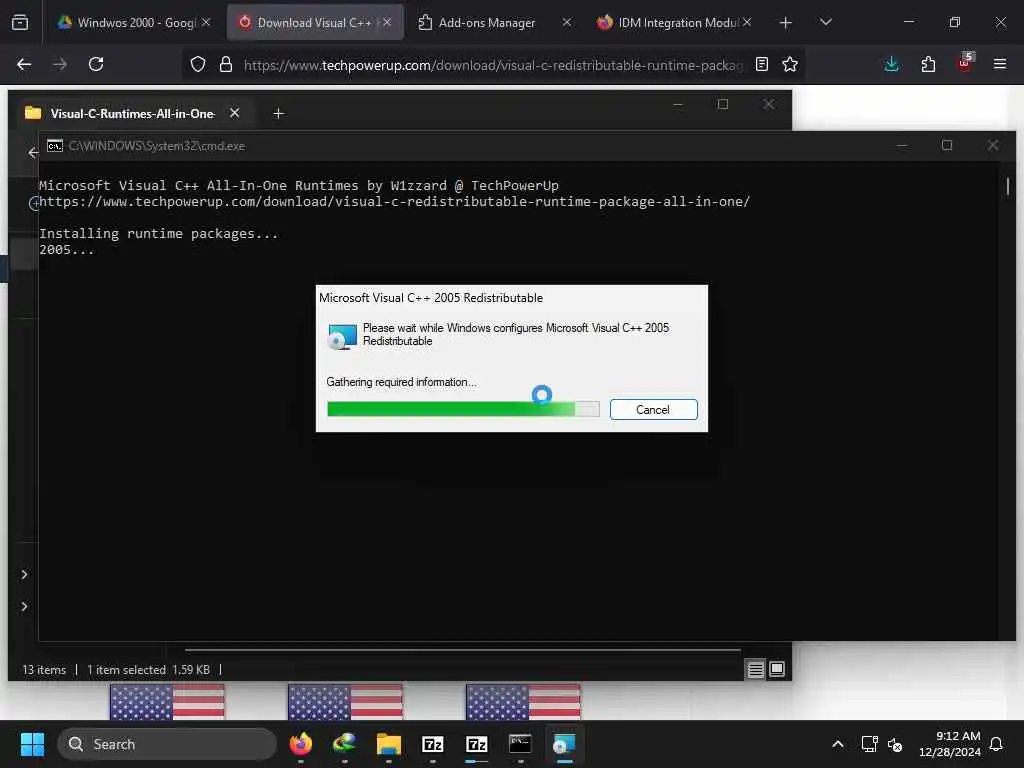Open the Firefox application menu
Viewport: 1024px width, 768px height.
click(1000, 64)
